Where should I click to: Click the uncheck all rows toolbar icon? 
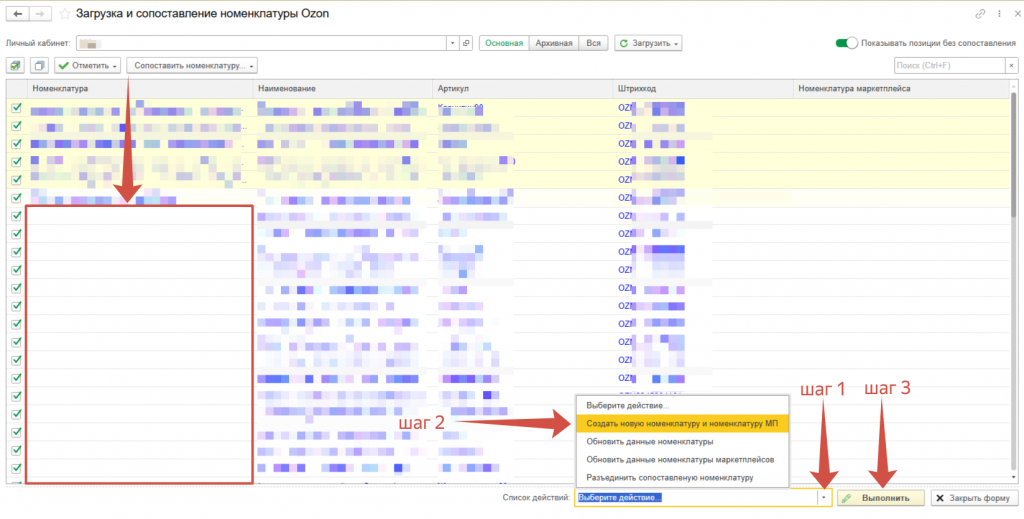point(39,65)
